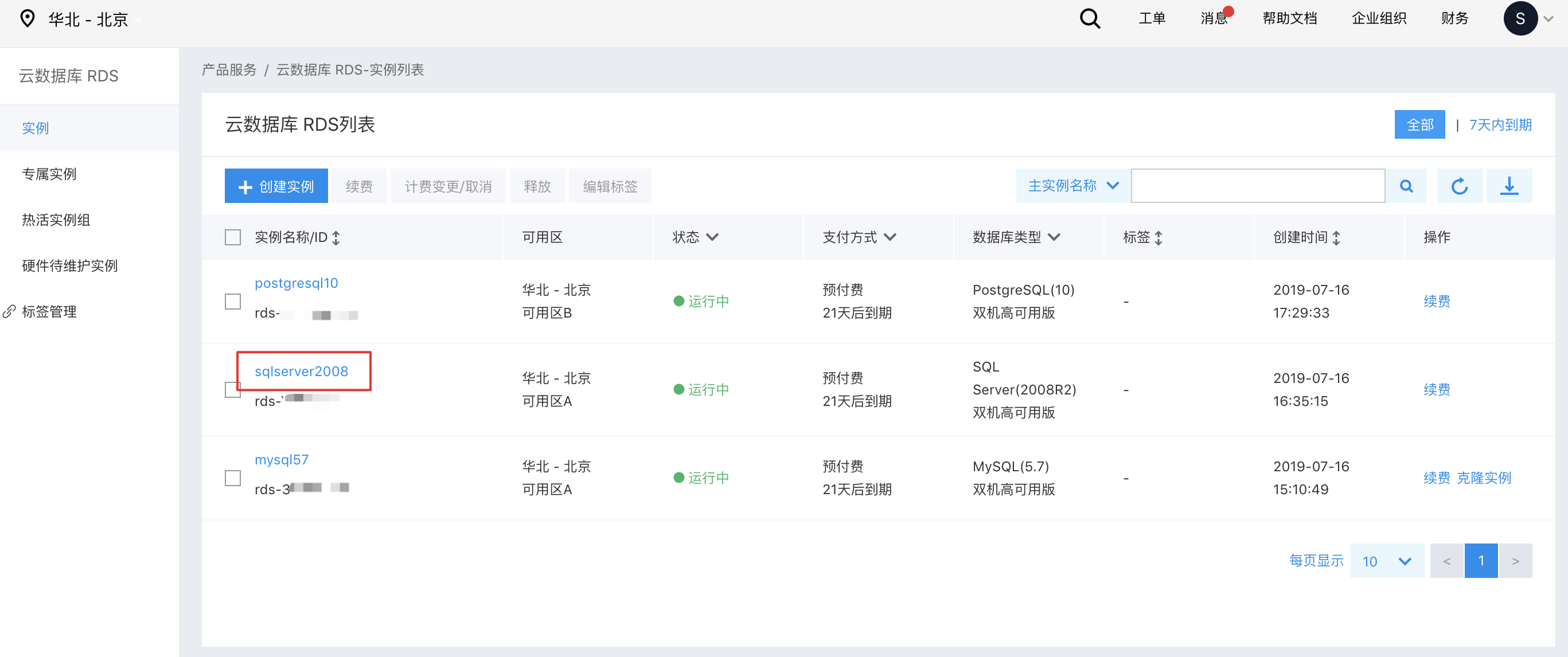The height and width of the screenshot is (657, 1568).
Task: Click 续费 for sqlserver2008 row
Action: pos(1437,390)
